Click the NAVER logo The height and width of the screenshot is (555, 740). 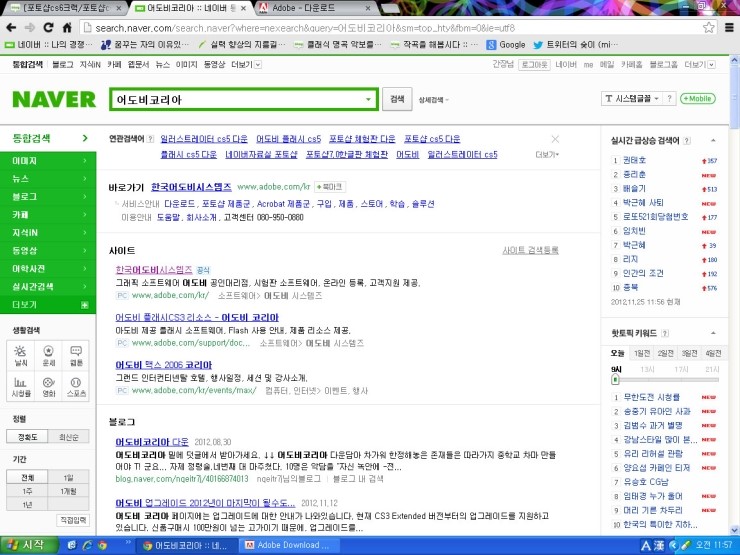pyautogui.click(x=54, y=100)
